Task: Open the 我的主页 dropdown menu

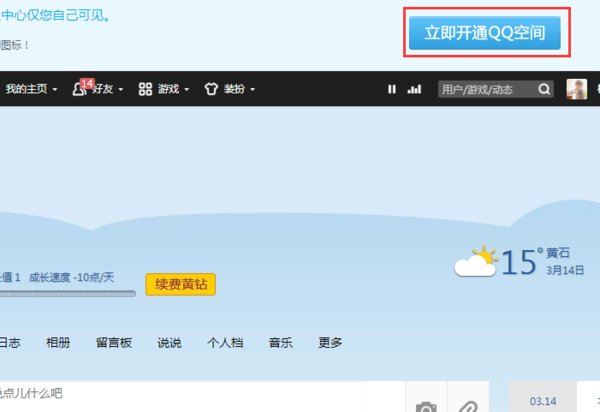Action: (x=31, y=89)
